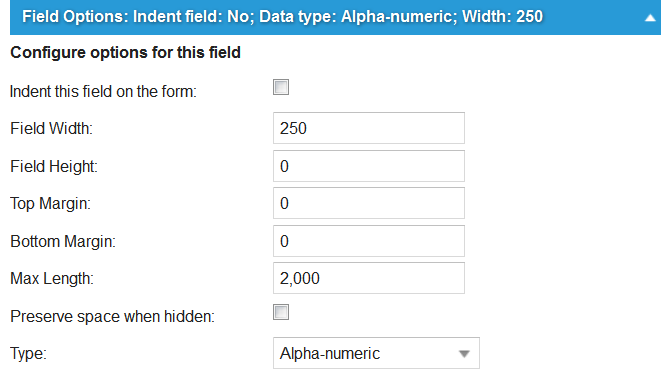
Task: Click the Field Height label
Action: tap(54, 166)
